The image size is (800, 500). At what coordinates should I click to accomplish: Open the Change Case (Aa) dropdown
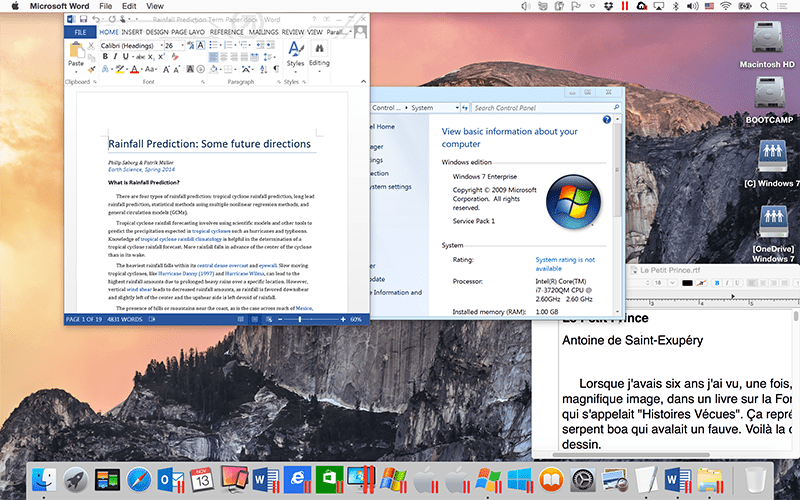click(x=151, y=69)
